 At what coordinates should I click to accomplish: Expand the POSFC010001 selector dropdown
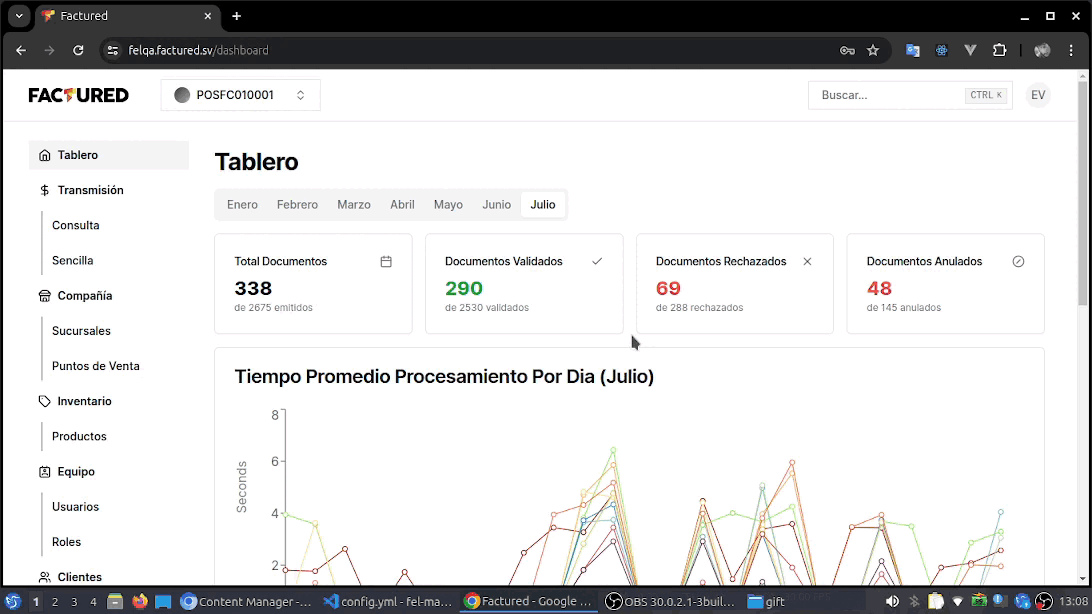click(240, 95)
